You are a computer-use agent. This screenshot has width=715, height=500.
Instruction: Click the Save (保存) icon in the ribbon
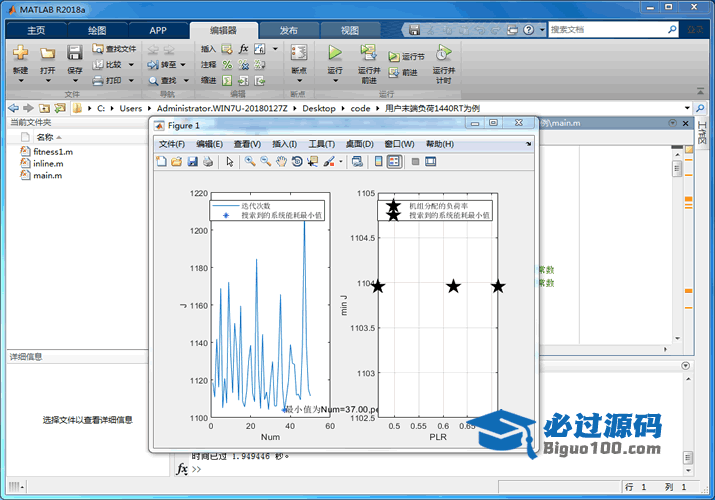75,53
